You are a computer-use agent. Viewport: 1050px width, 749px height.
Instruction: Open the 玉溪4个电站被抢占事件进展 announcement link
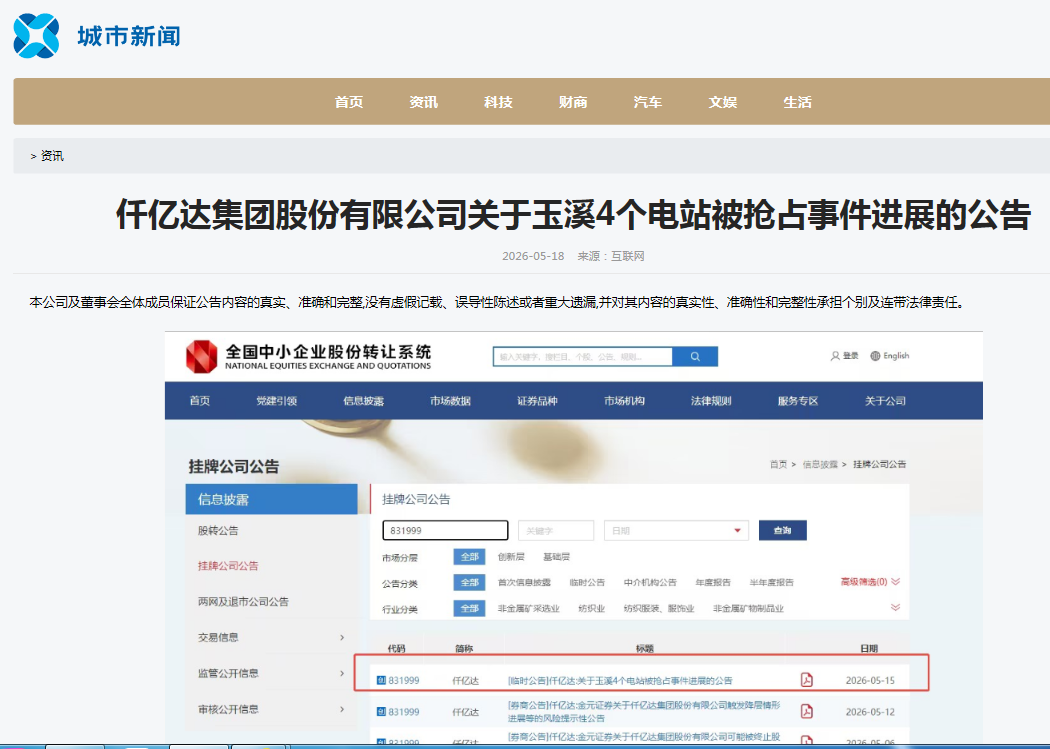(x=620, y=681)
